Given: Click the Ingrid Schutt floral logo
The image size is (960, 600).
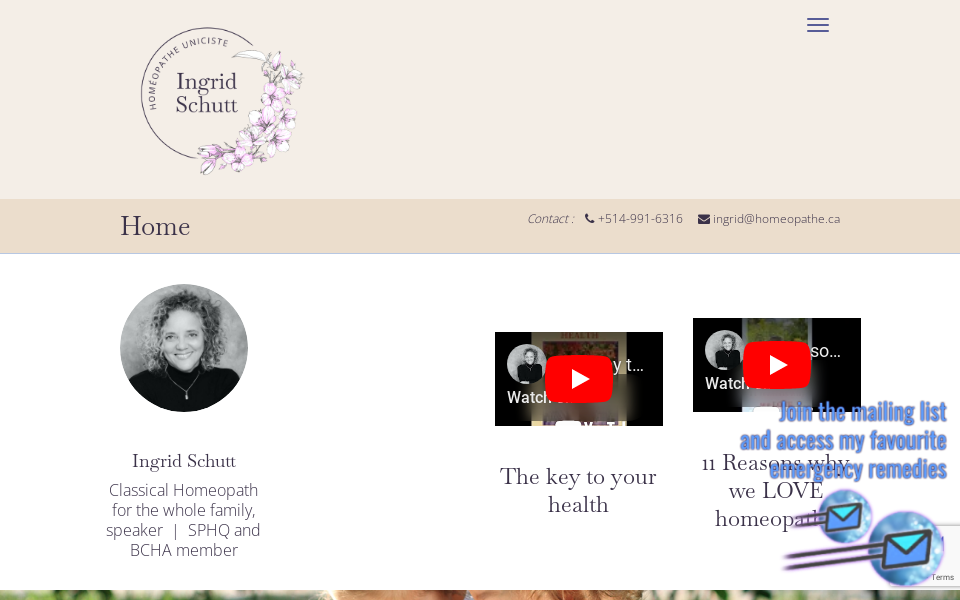Looking at the screenshot, I should (222, 100).
